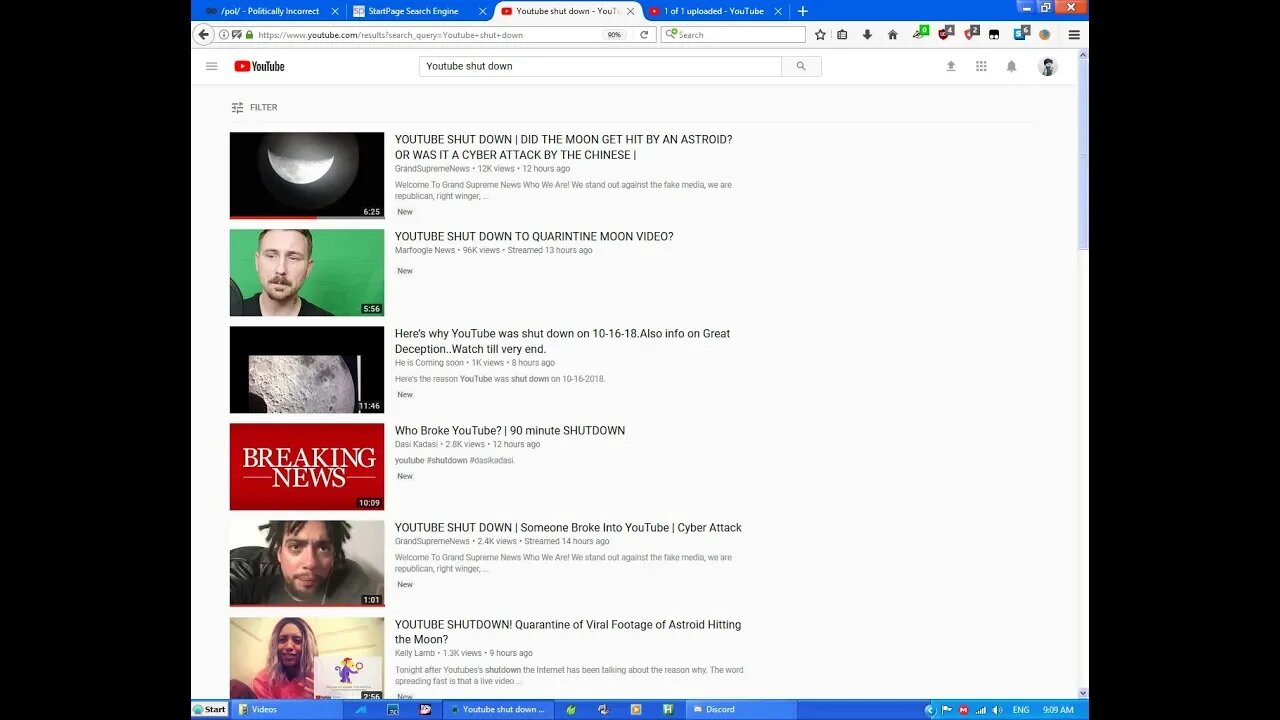Open a new browser tab

pos(802,11)
